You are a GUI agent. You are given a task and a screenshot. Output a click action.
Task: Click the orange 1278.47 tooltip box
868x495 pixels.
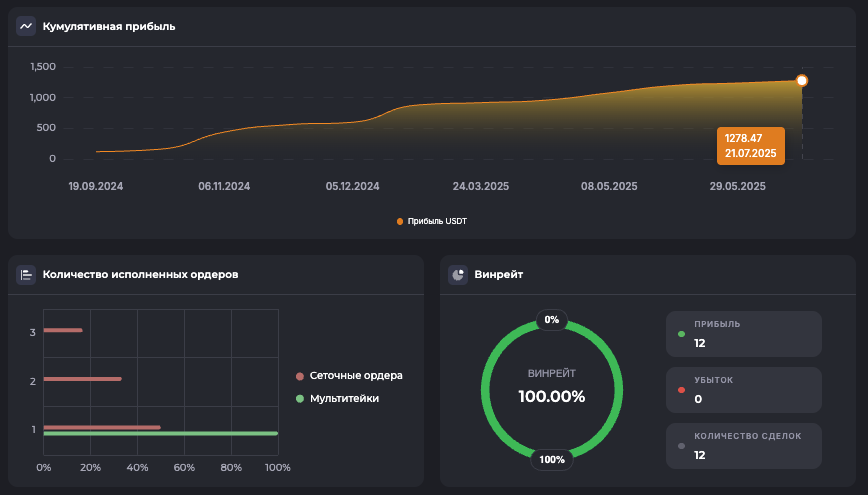750,145
